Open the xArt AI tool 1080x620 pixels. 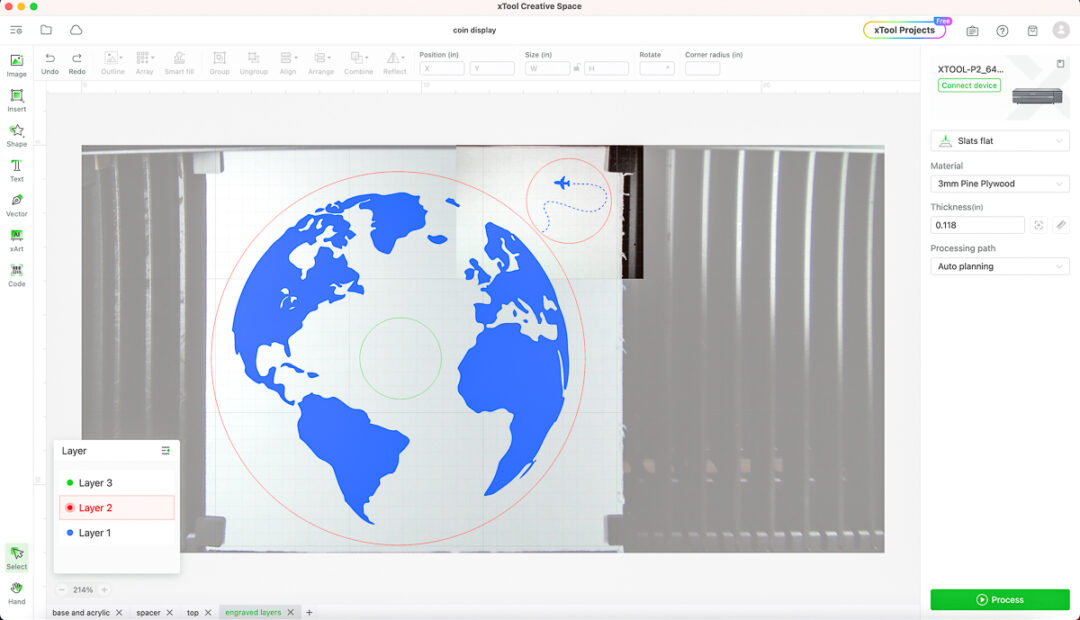[17, 240]
